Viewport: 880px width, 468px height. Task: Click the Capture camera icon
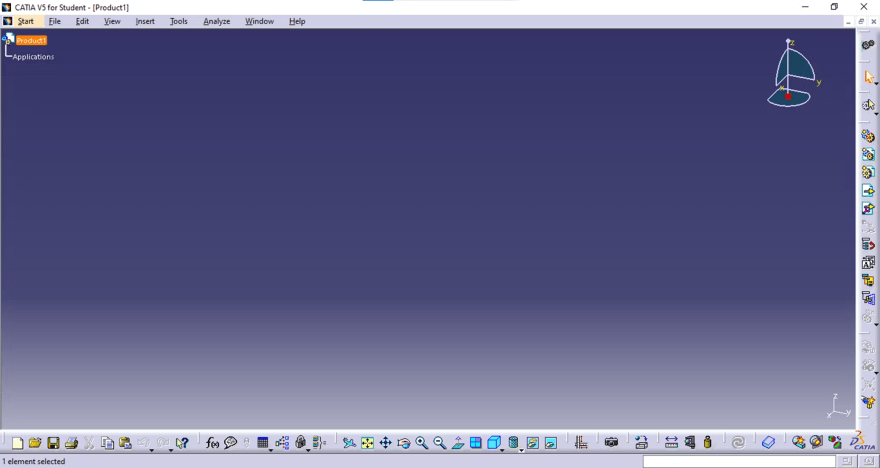pyautogui.click(x=611, y=443)
